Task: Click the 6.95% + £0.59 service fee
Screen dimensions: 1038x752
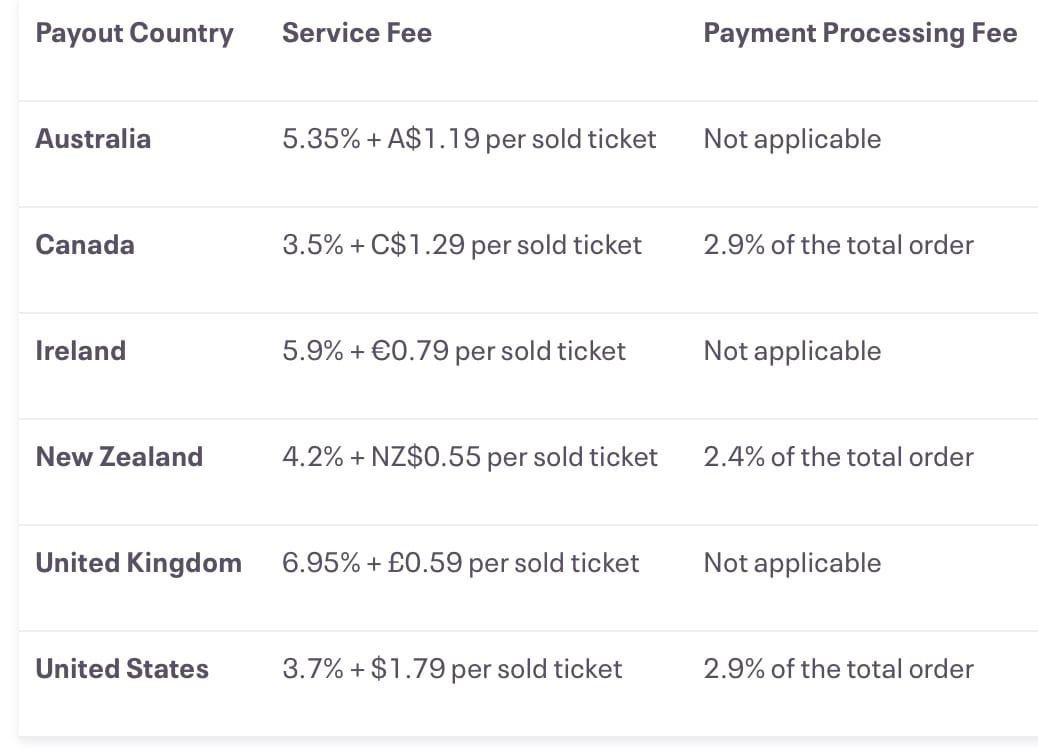Action: point(460,563)
